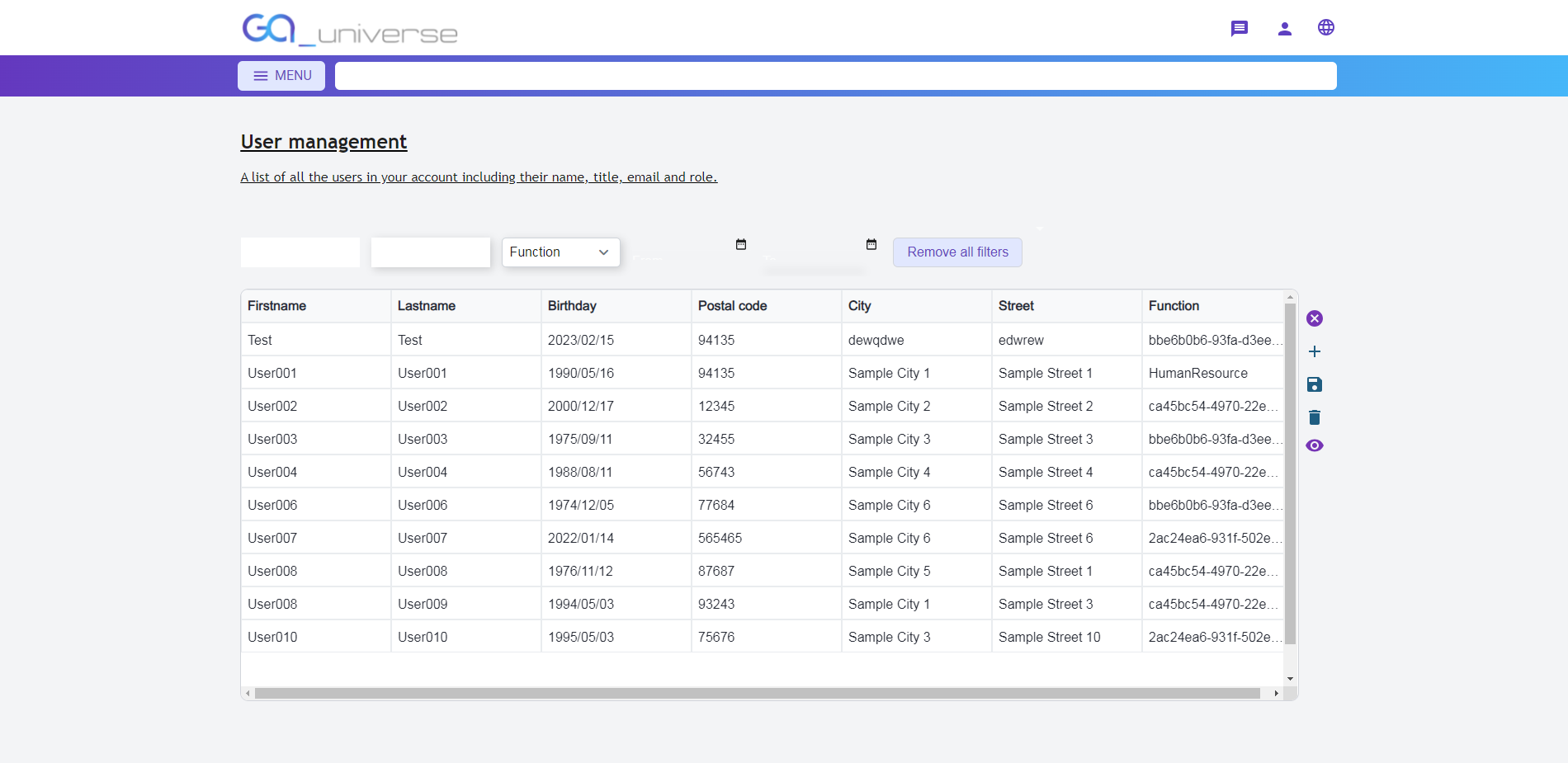Select street cell 'Sample Street 2'

point(1066,406)
